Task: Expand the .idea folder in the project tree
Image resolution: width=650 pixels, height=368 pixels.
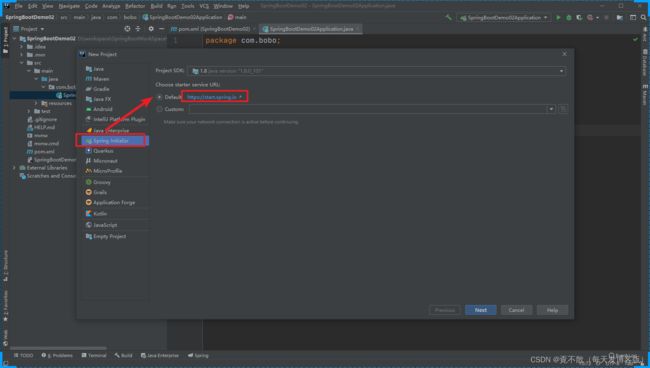Action: click(22, 47)
